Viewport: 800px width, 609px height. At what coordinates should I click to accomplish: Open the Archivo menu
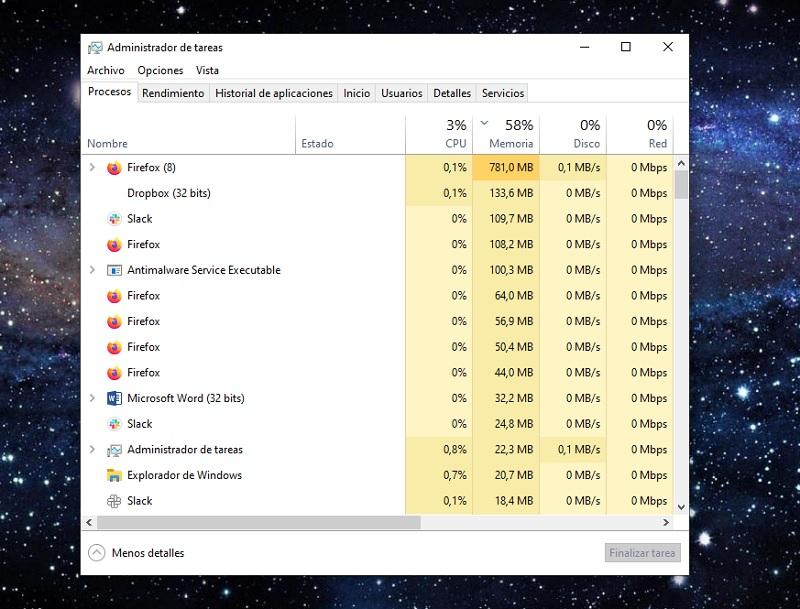(106, 70)
